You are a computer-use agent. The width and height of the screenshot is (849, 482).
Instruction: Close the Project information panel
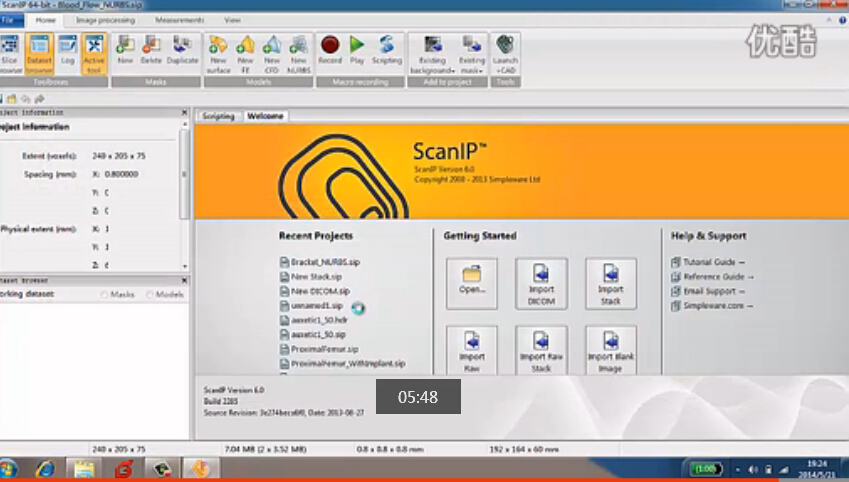(x=184, y=112)
